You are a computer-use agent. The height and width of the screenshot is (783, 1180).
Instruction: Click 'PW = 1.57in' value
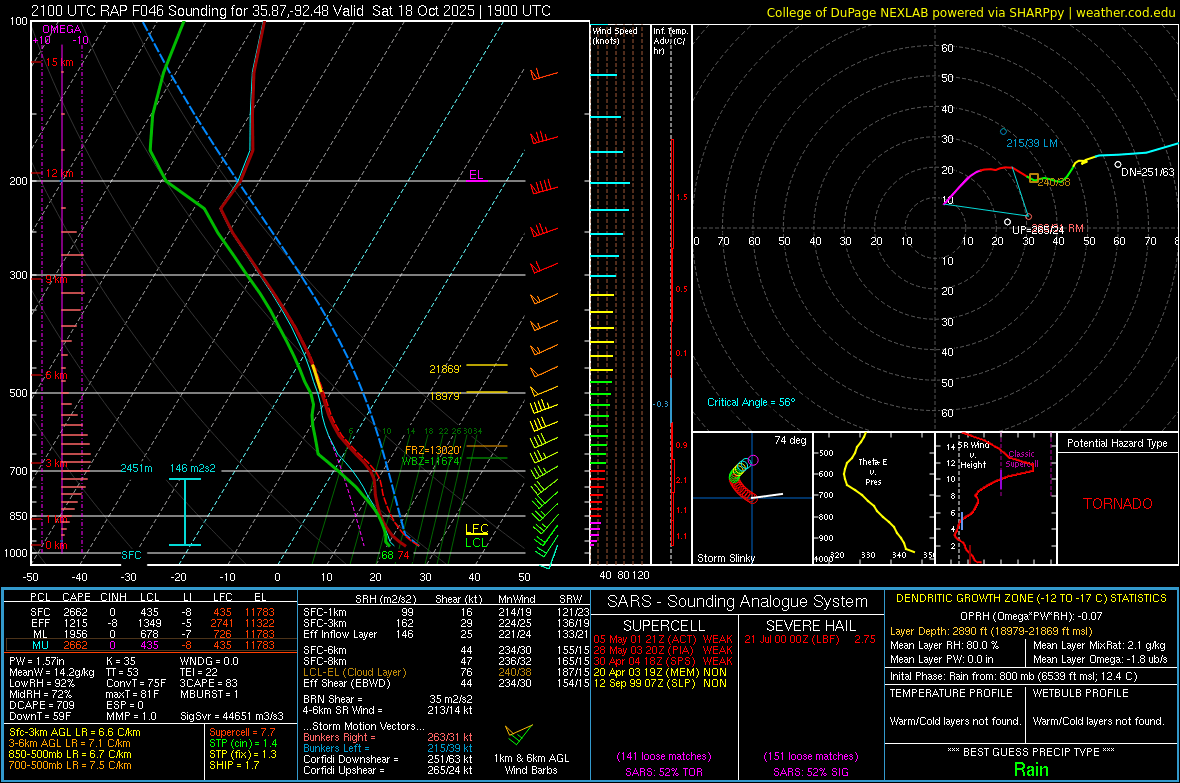click(37, 661)
